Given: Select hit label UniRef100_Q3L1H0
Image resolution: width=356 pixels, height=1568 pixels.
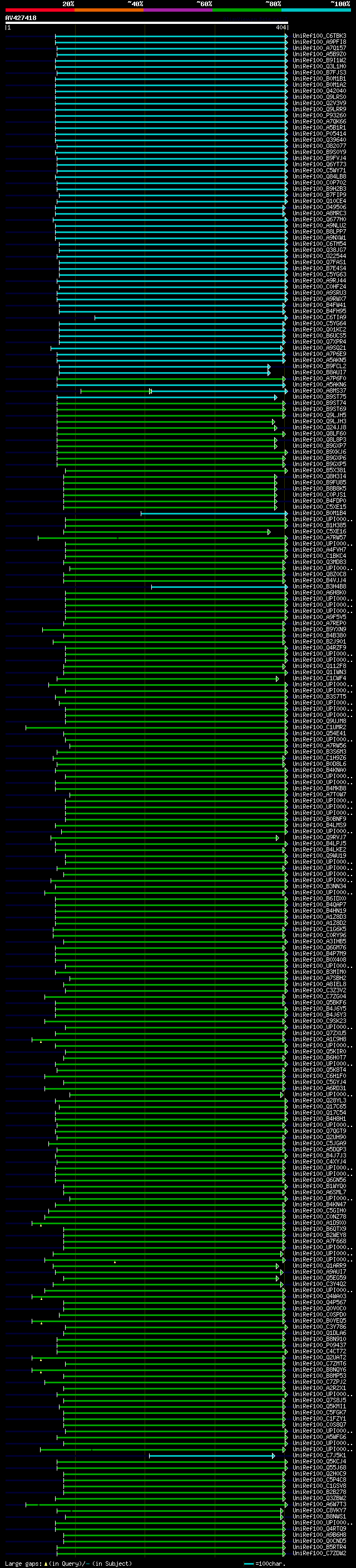Looking at the screenshot, I should pos(319,66).
